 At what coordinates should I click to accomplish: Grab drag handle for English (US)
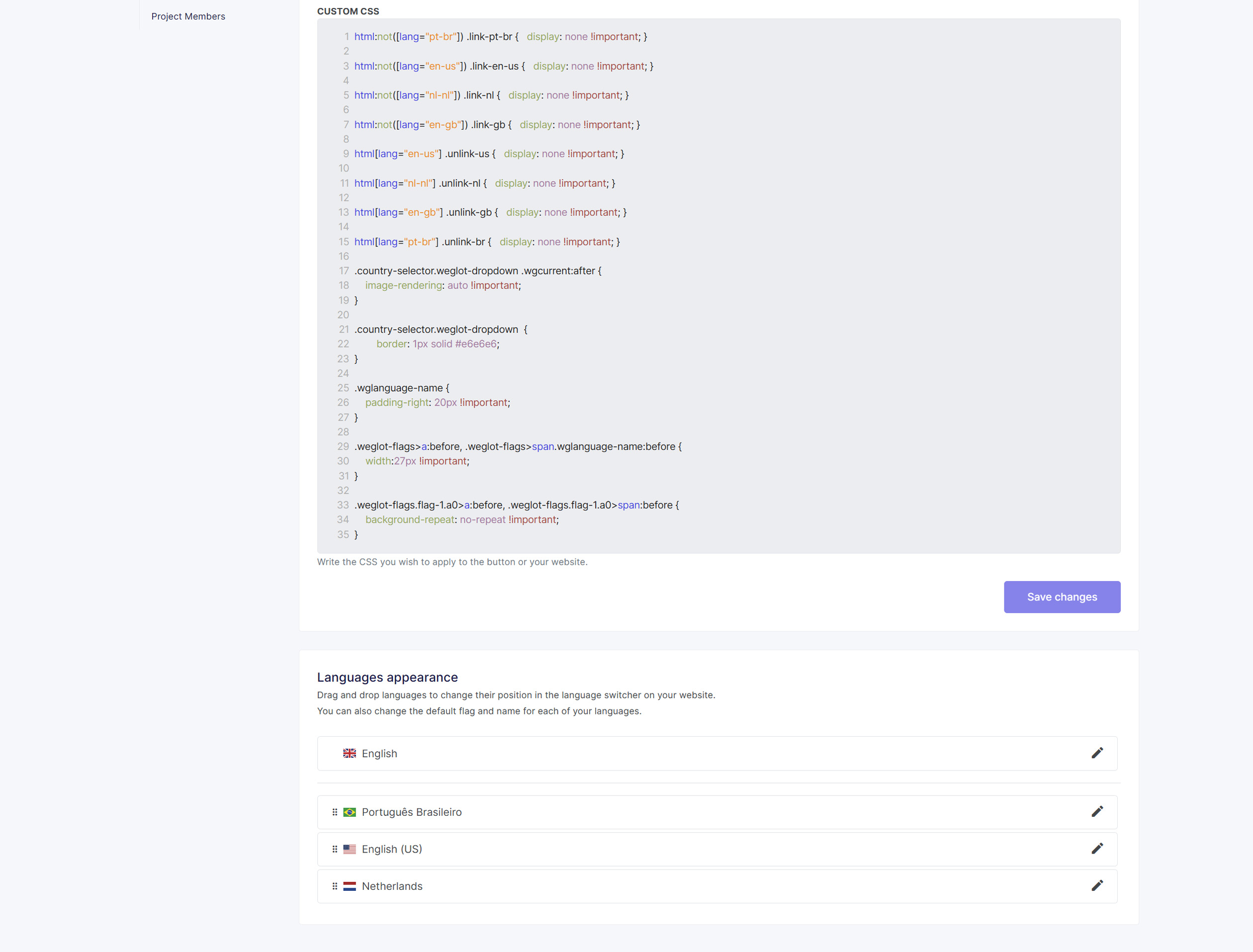tap(334, 849)
